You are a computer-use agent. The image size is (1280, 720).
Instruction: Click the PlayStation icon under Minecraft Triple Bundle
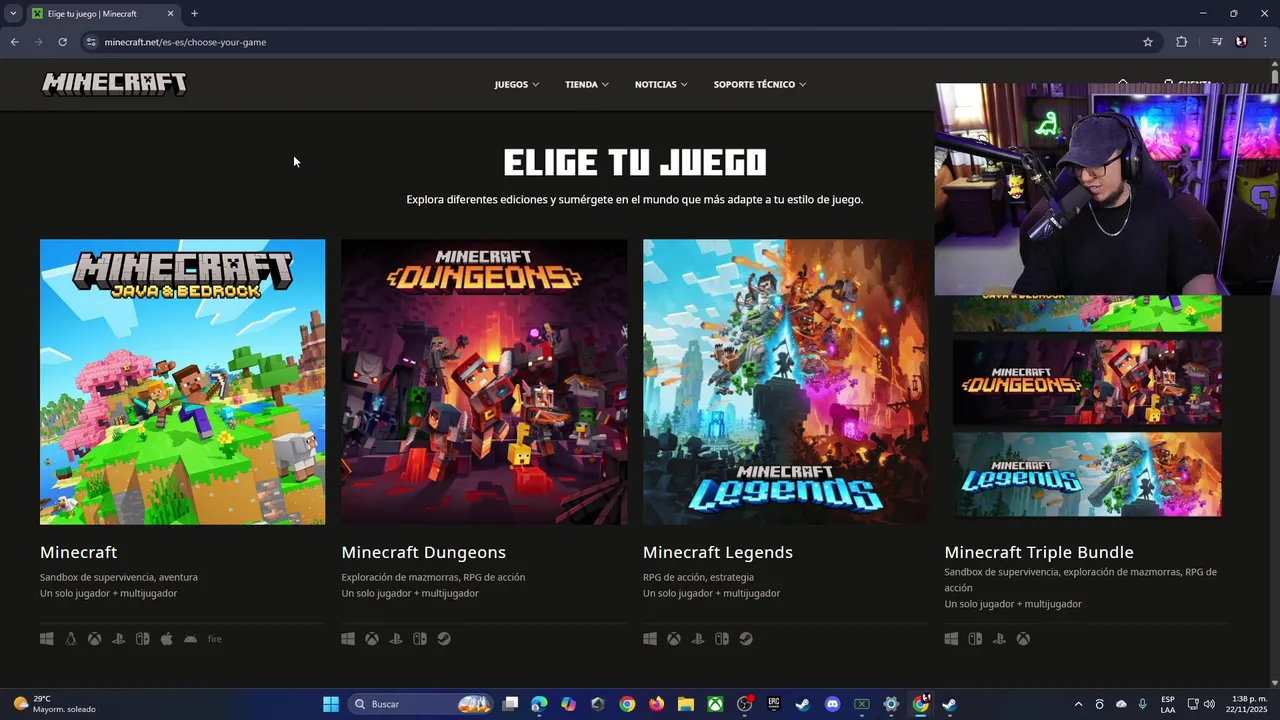pos(999,639)
